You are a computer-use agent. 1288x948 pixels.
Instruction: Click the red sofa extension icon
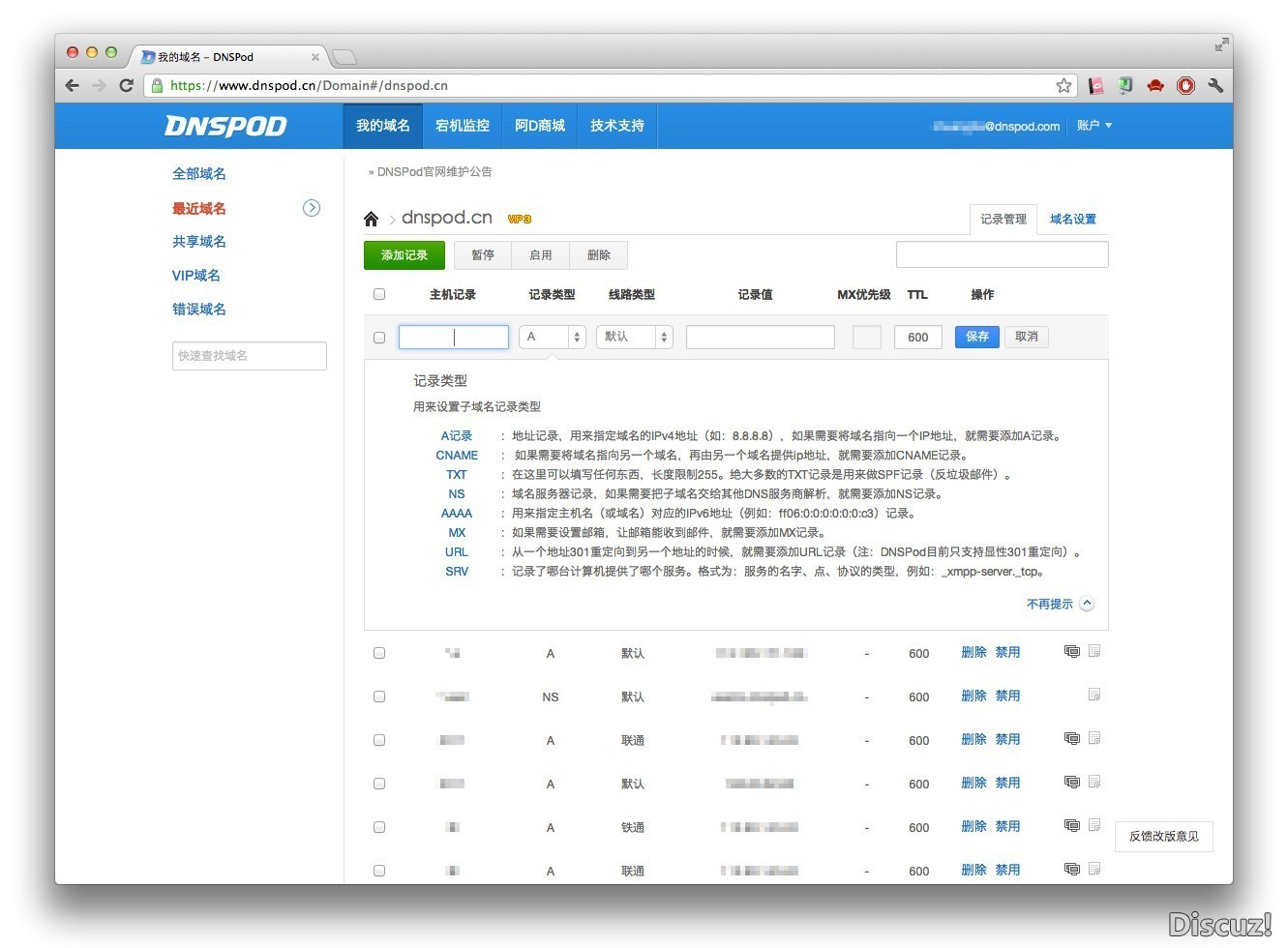tap(1155, 85)
